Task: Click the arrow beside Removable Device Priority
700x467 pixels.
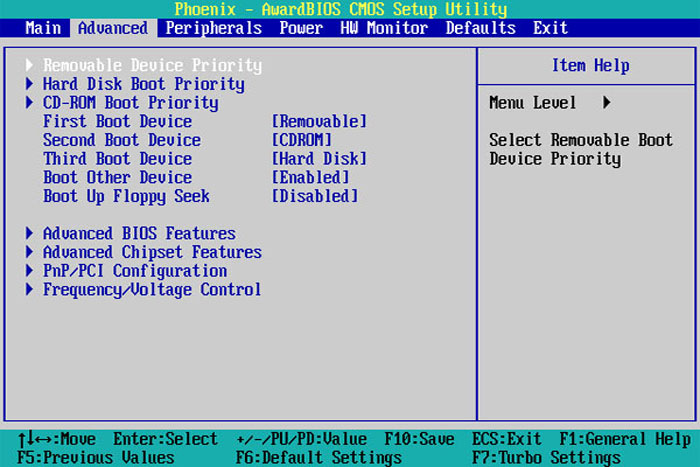Action: coord(29,65)
